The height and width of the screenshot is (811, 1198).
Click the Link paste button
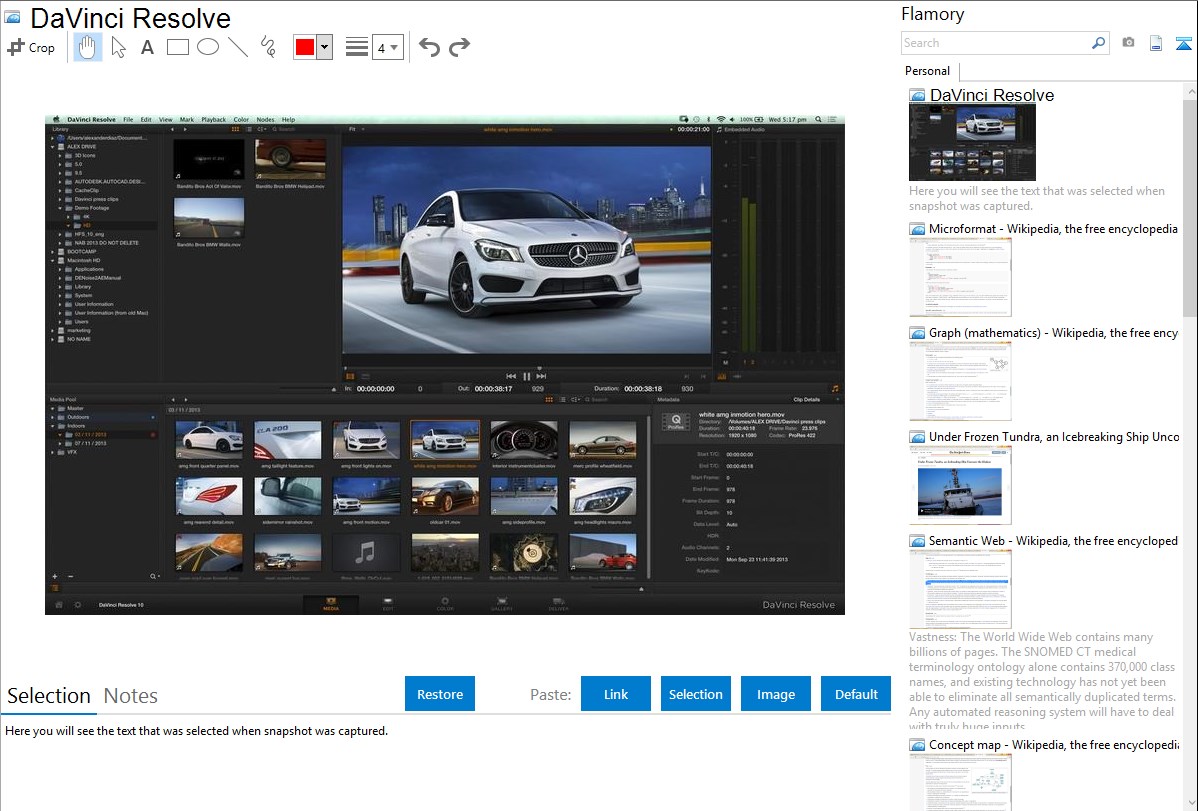pos(616,694)
